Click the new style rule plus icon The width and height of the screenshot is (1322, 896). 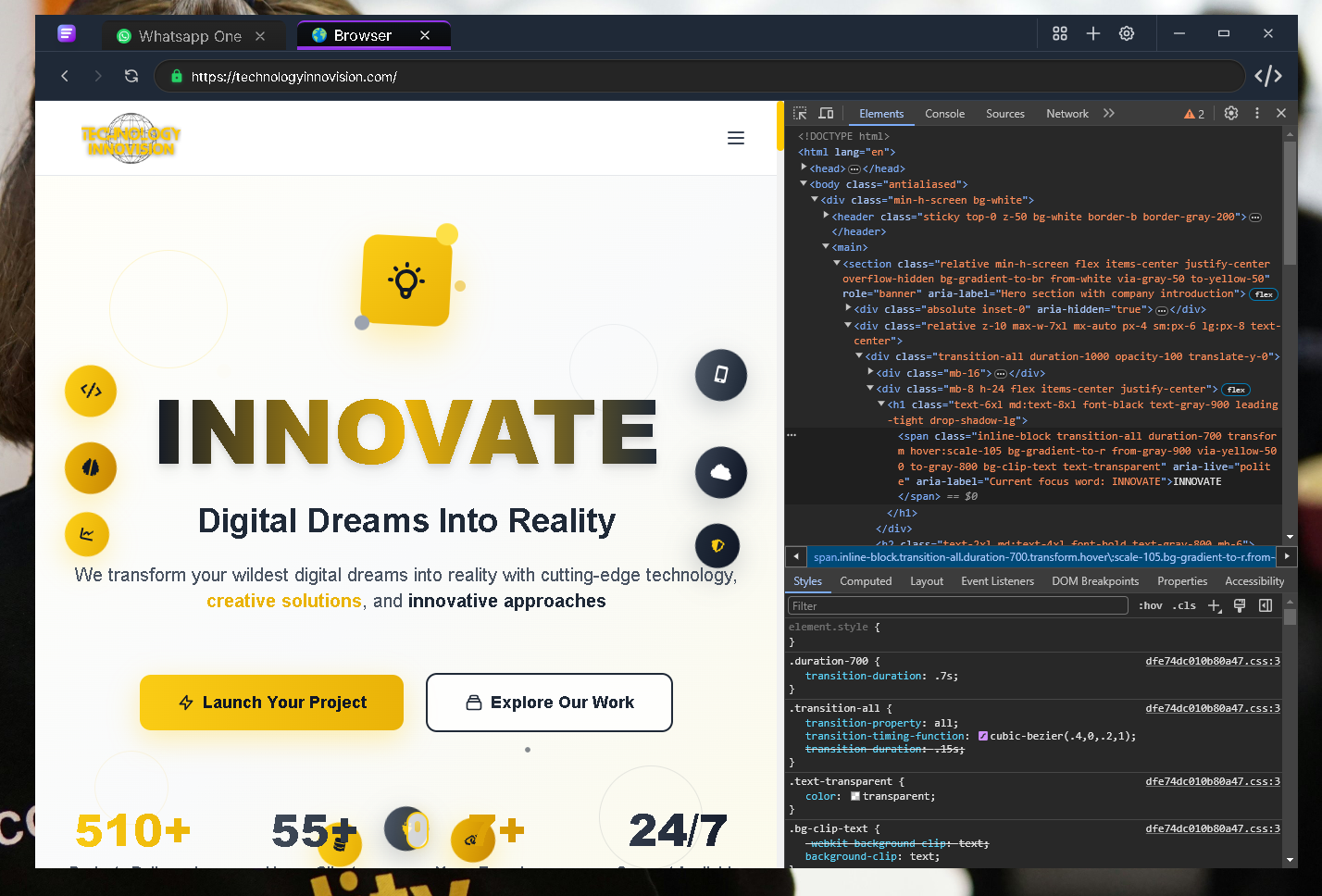click(1215, 605)
